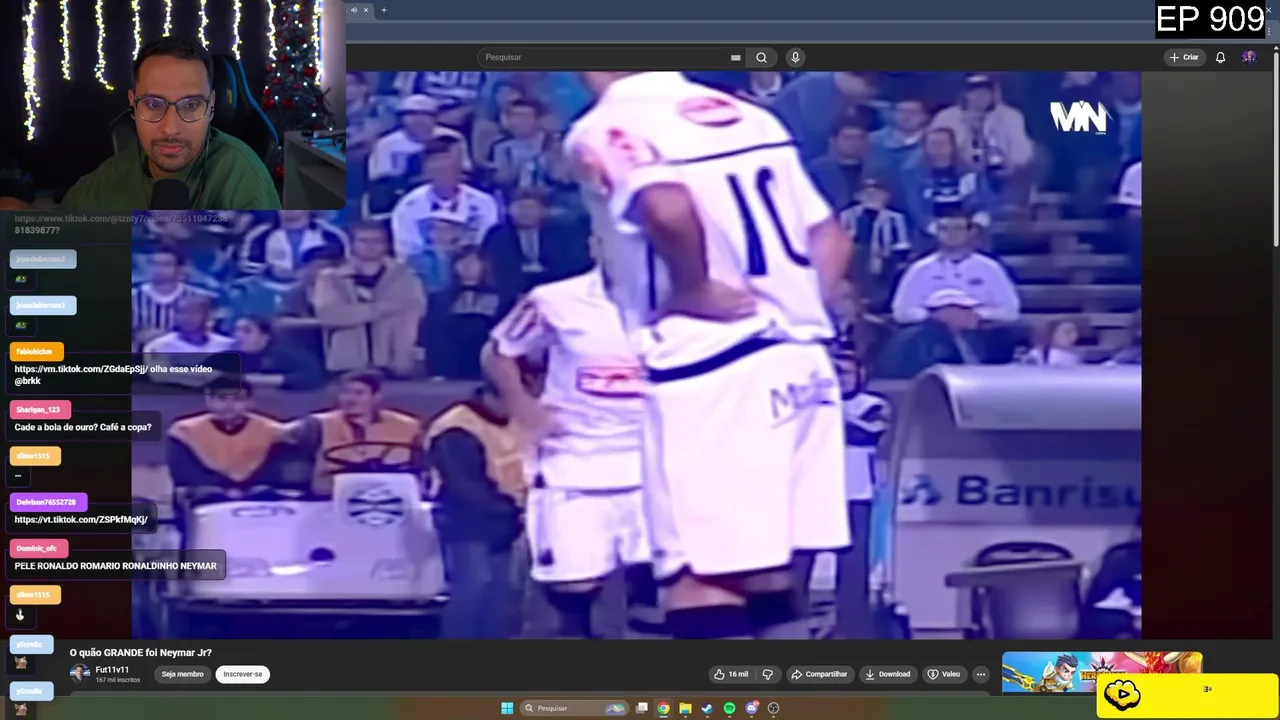The height and width of the screenshot is (720, 1280).
Task: Click chat message PELE RONALDO ROMARIO RONALDINHO NEYMAR
Action: point(116,566)
